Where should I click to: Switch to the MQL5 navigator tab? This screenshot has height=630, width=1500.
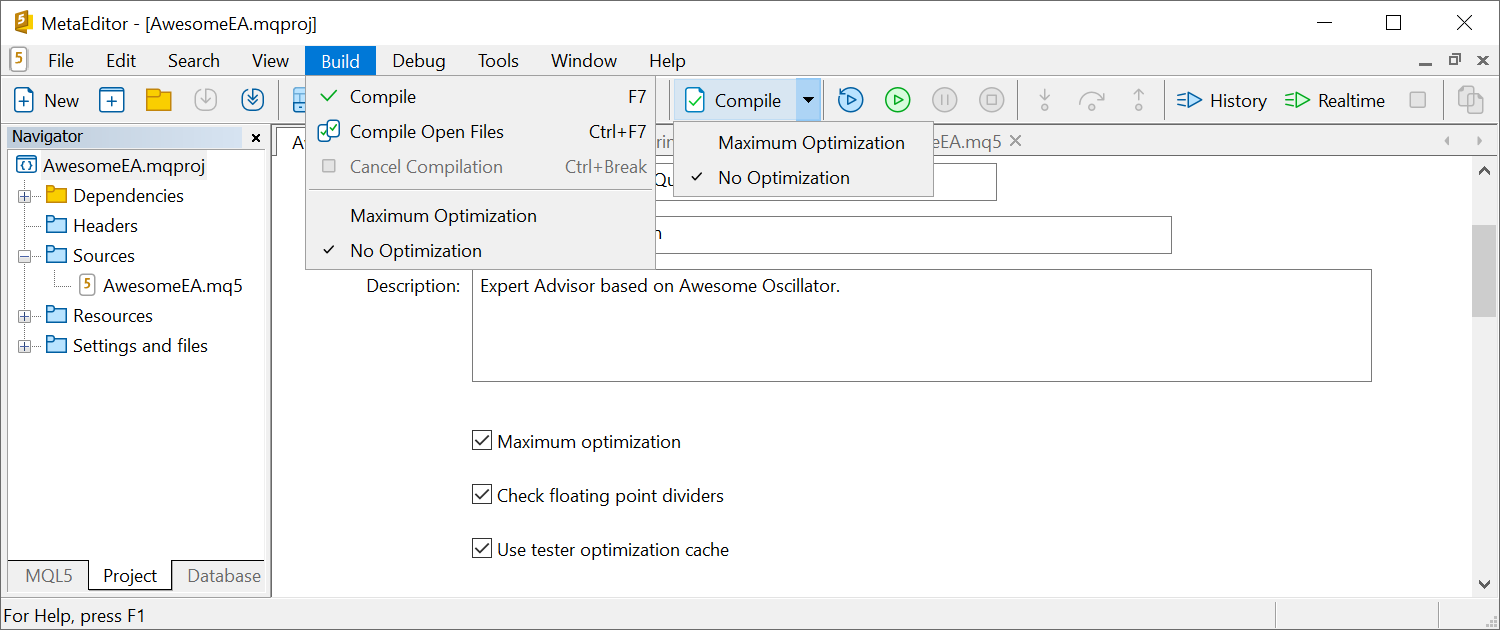point(48,575)
